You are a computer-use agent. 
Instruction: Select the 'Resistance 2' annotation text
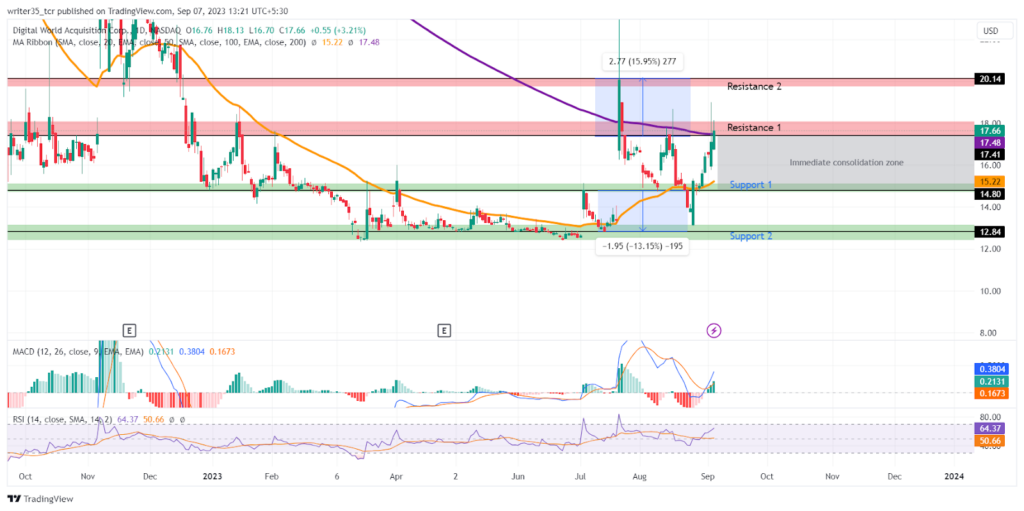(754, 86)
